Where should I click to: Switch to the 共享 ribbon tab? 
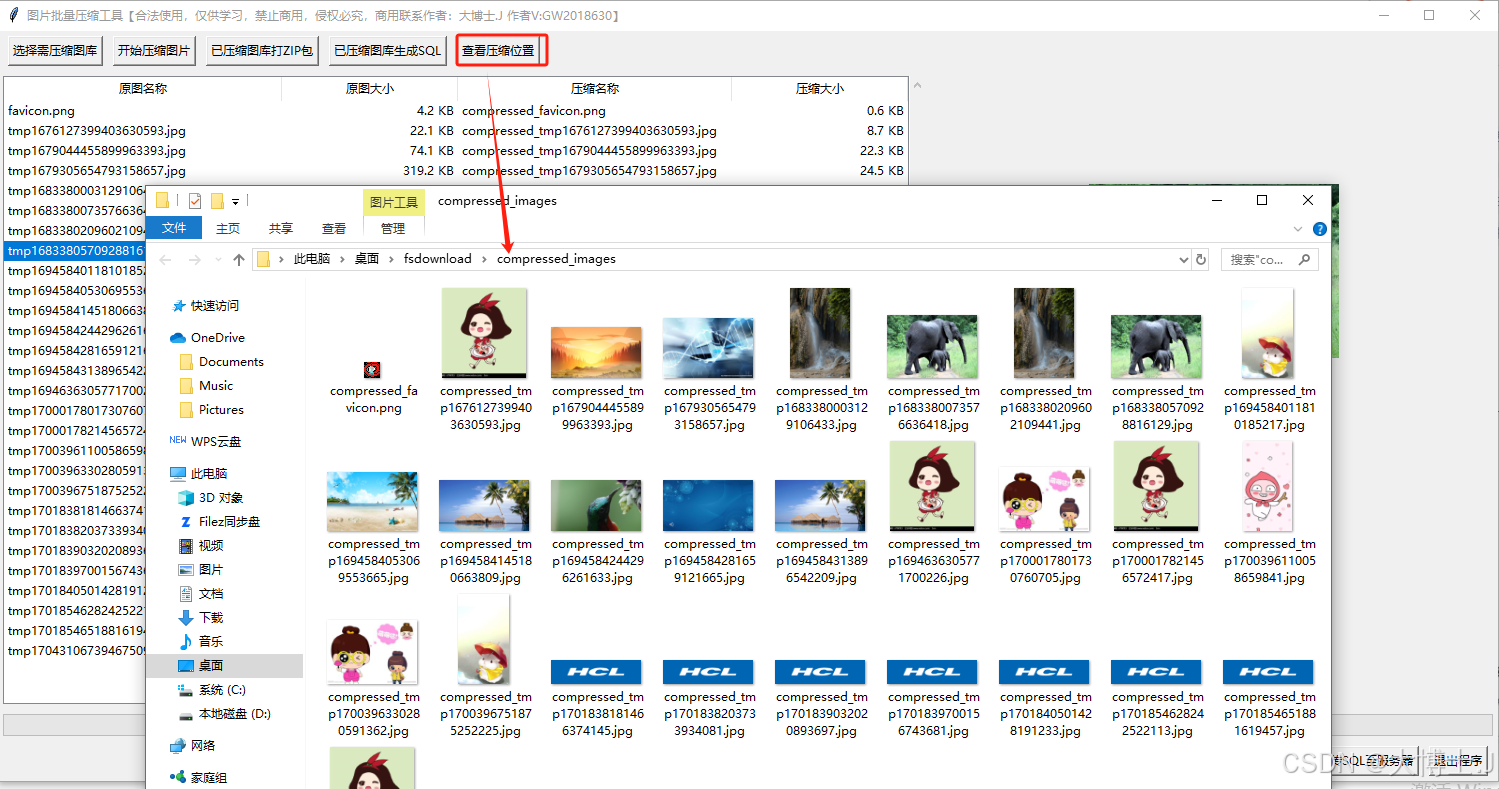pos(281,228)
